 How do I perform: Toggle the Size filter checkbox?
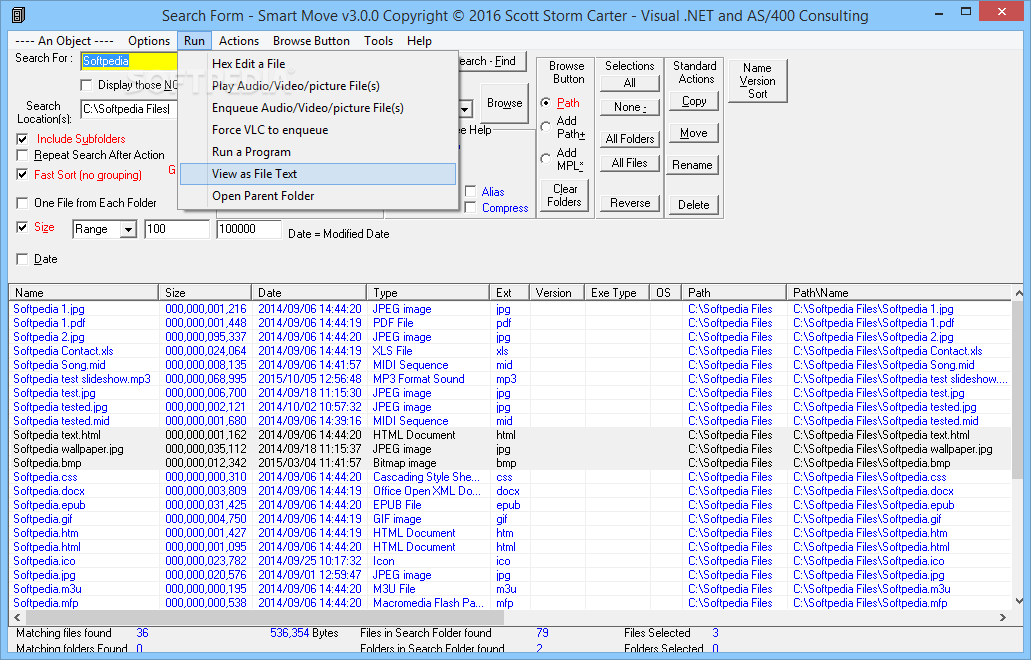tap(22, 227)
